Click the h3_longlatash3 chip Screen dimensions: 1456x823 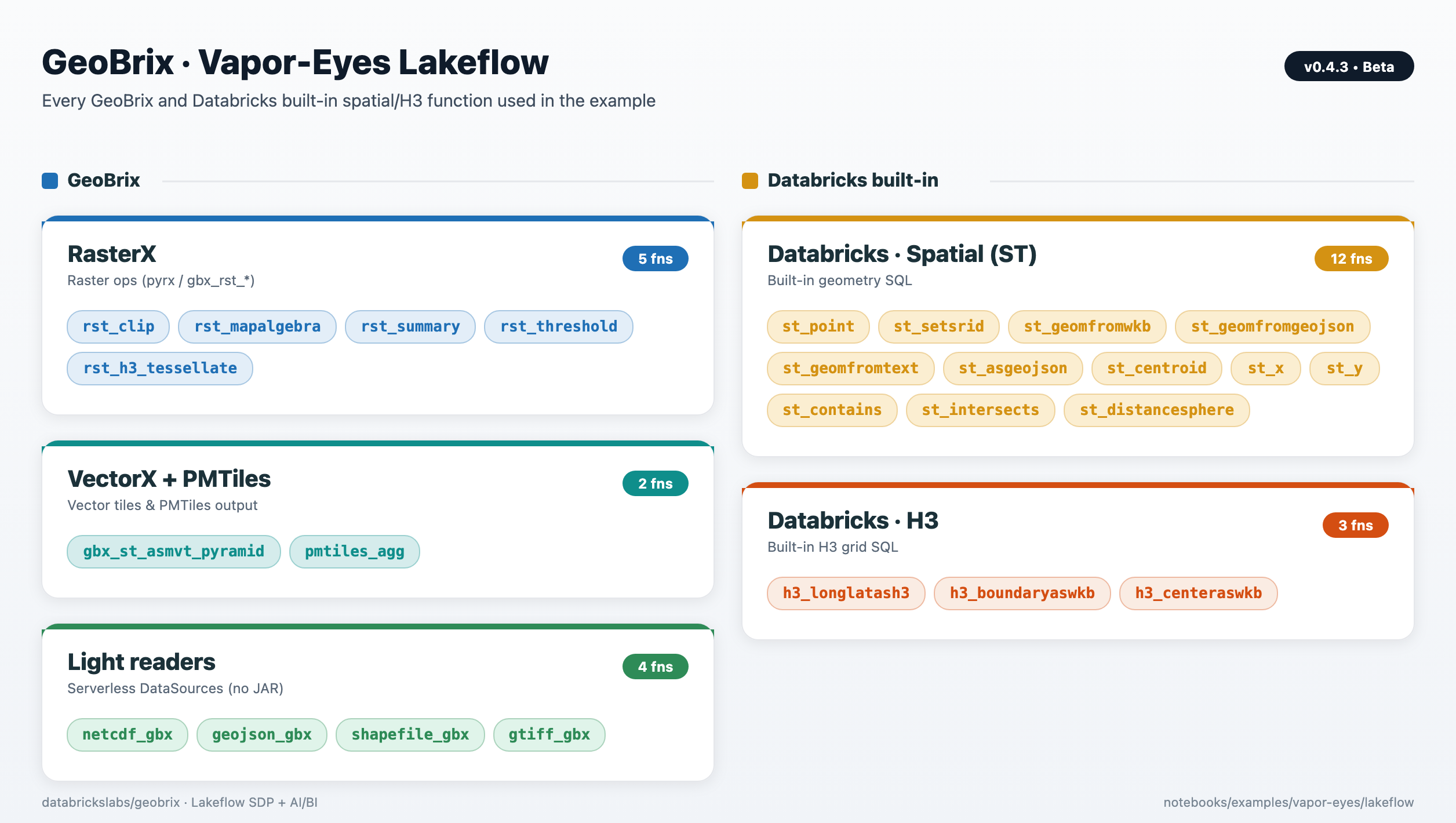tap(846, 593)
